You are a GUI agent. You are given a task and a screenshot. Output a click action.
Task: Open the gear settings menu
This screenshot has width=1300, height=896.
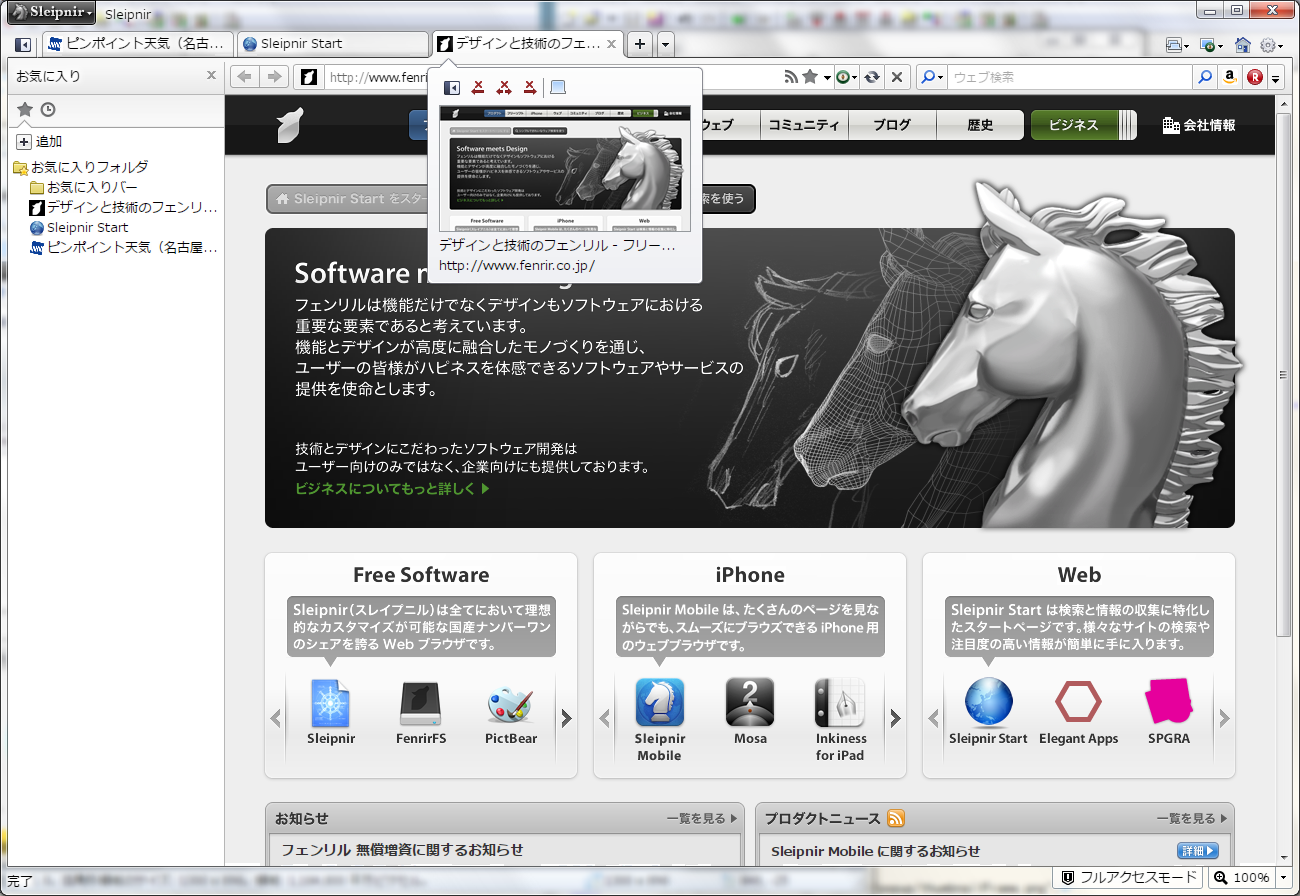coord(1271,45)
